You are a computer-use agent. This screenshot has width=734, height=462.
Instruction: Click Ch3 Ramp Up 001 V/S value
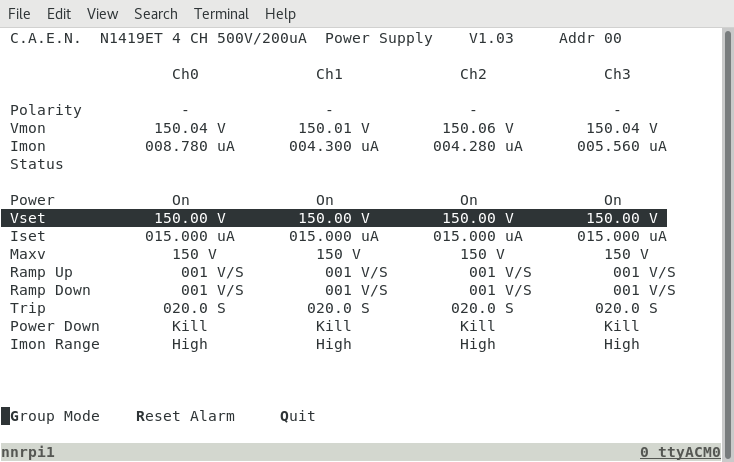(x=644, y=272)
